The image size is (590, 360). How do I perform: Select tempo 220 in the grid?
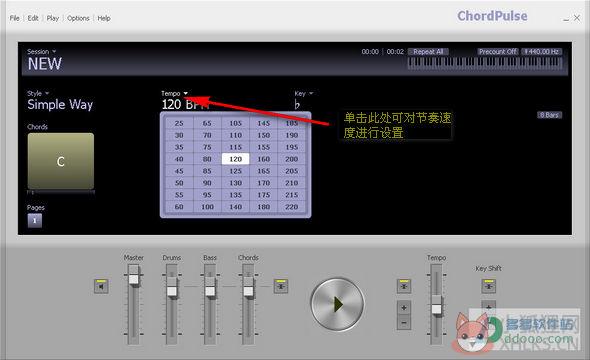[x=292, y=207]
